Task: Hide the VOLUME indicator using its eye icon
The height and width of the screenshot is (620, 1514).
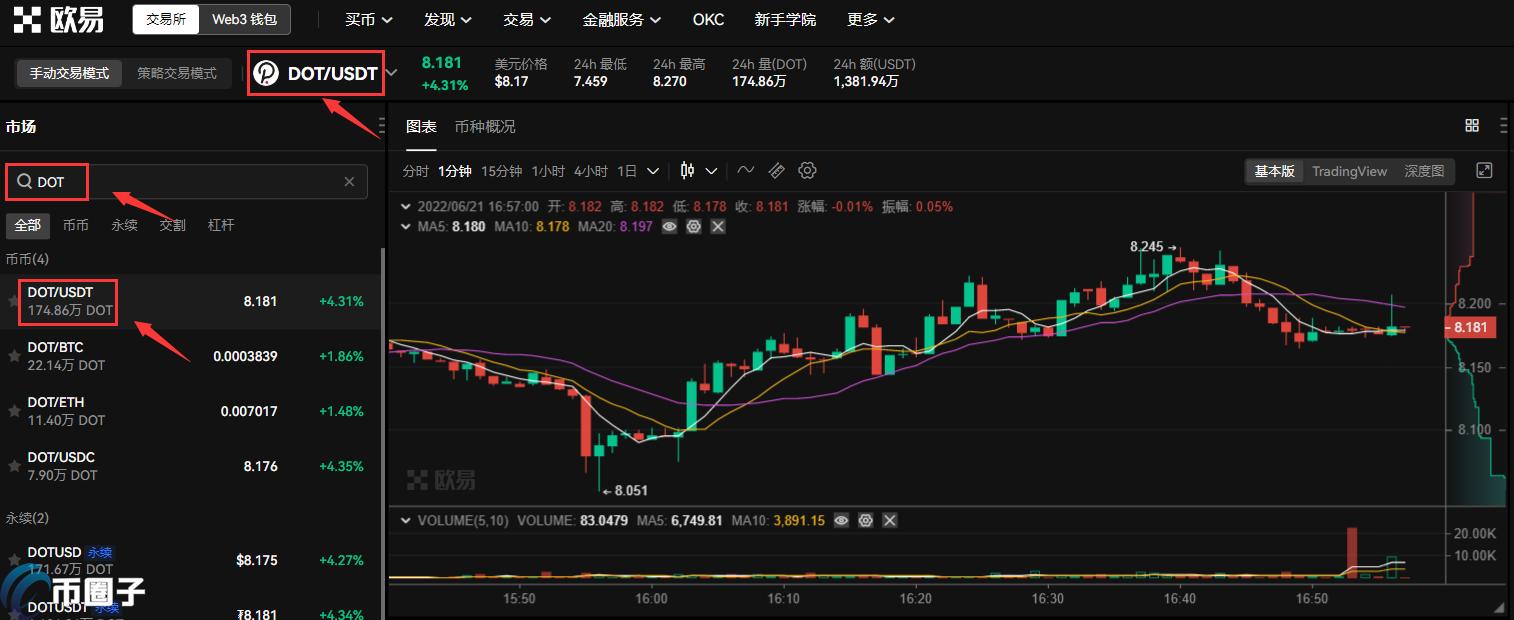Action: [841, 520]
